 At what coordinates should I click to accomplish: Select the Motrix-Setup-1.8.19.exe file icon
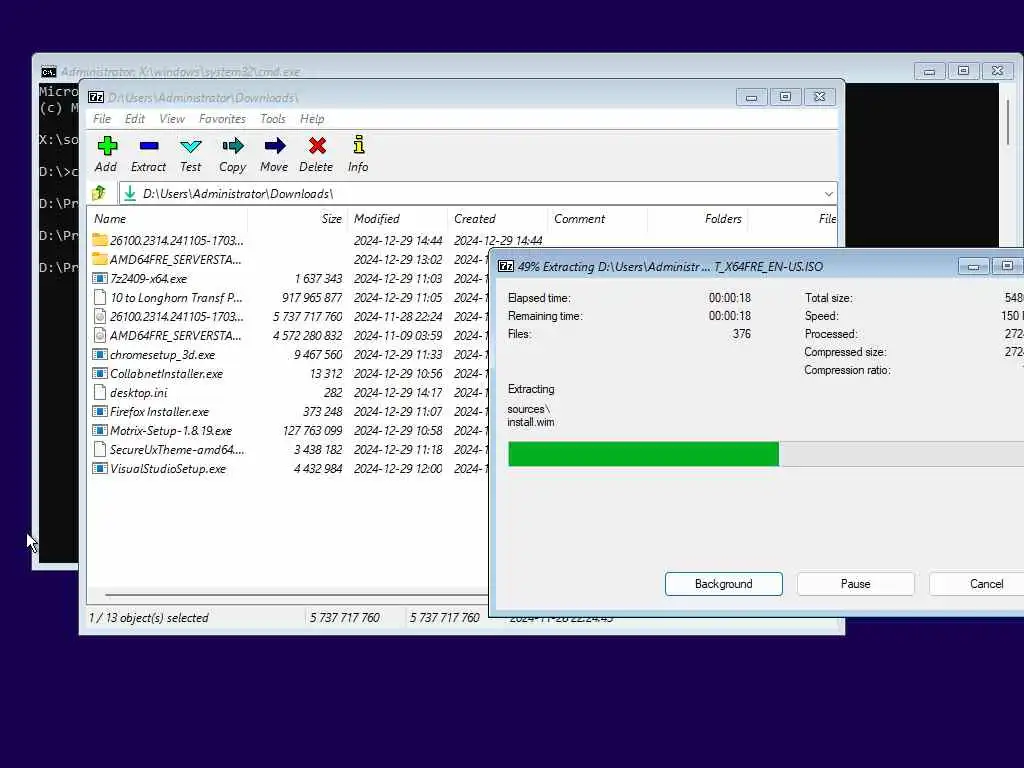click(x=99, y=430)
